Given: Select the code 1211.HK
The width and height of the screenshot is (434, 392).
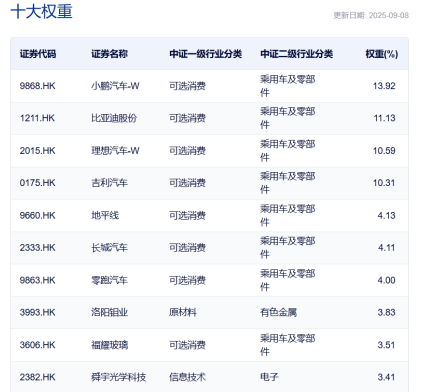Looking at the screenshot, I should [37, 118].
